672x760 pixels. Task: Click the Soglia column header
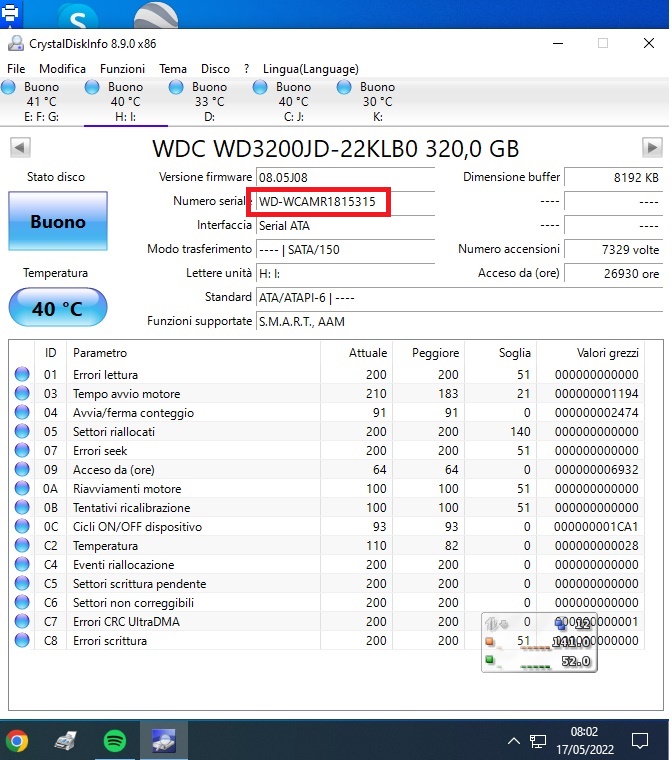(500, 352)
